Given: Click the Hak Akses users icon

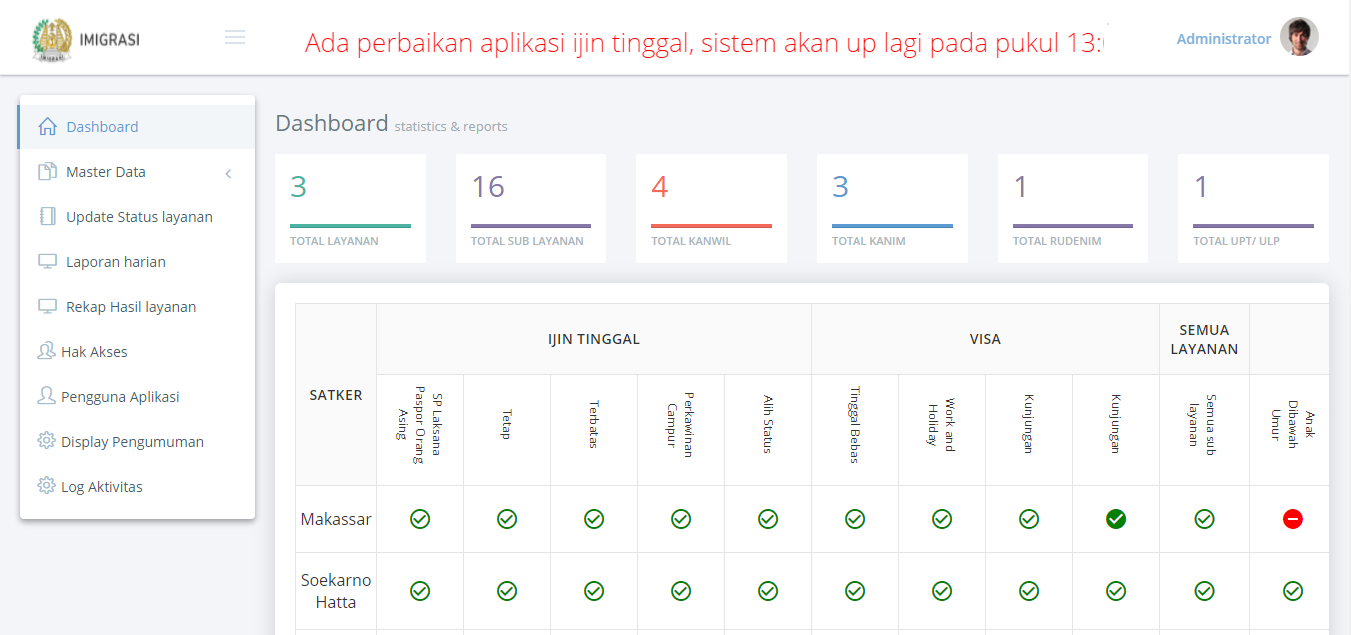Looking at the screenshot, I should click(46, 352).
